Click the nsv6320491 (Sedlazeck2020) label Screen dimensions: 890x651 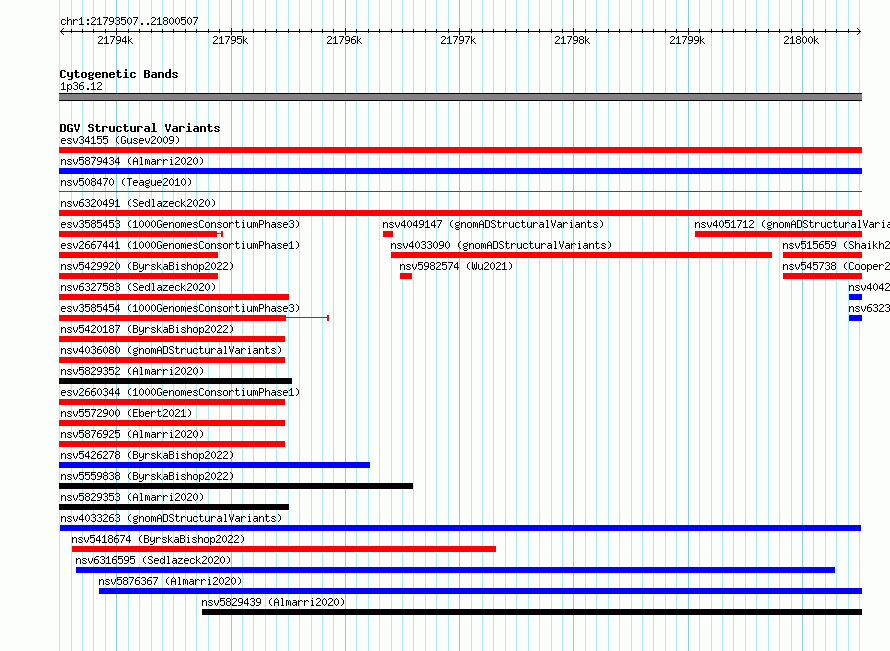pyautogui.click(x=138, y=203)
